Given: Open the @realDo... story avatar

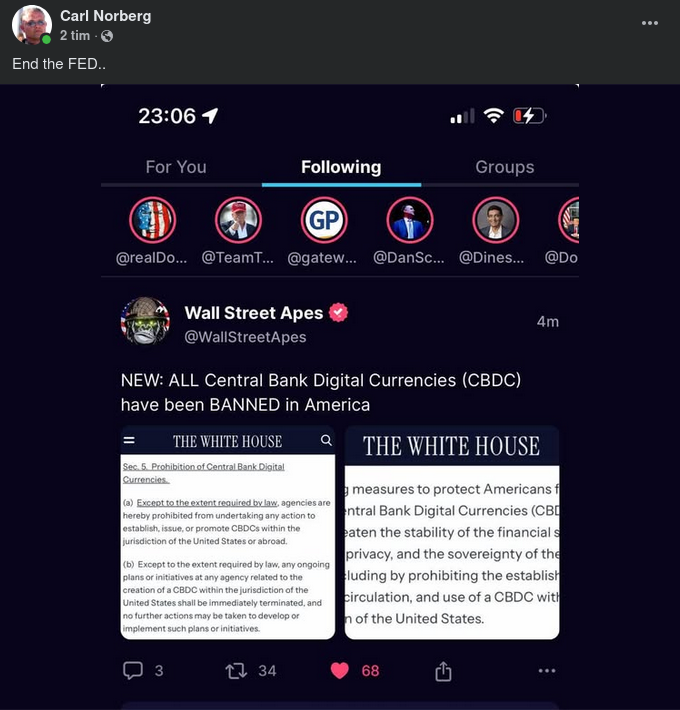Looking at the screenshot, I should click(153, 221).
